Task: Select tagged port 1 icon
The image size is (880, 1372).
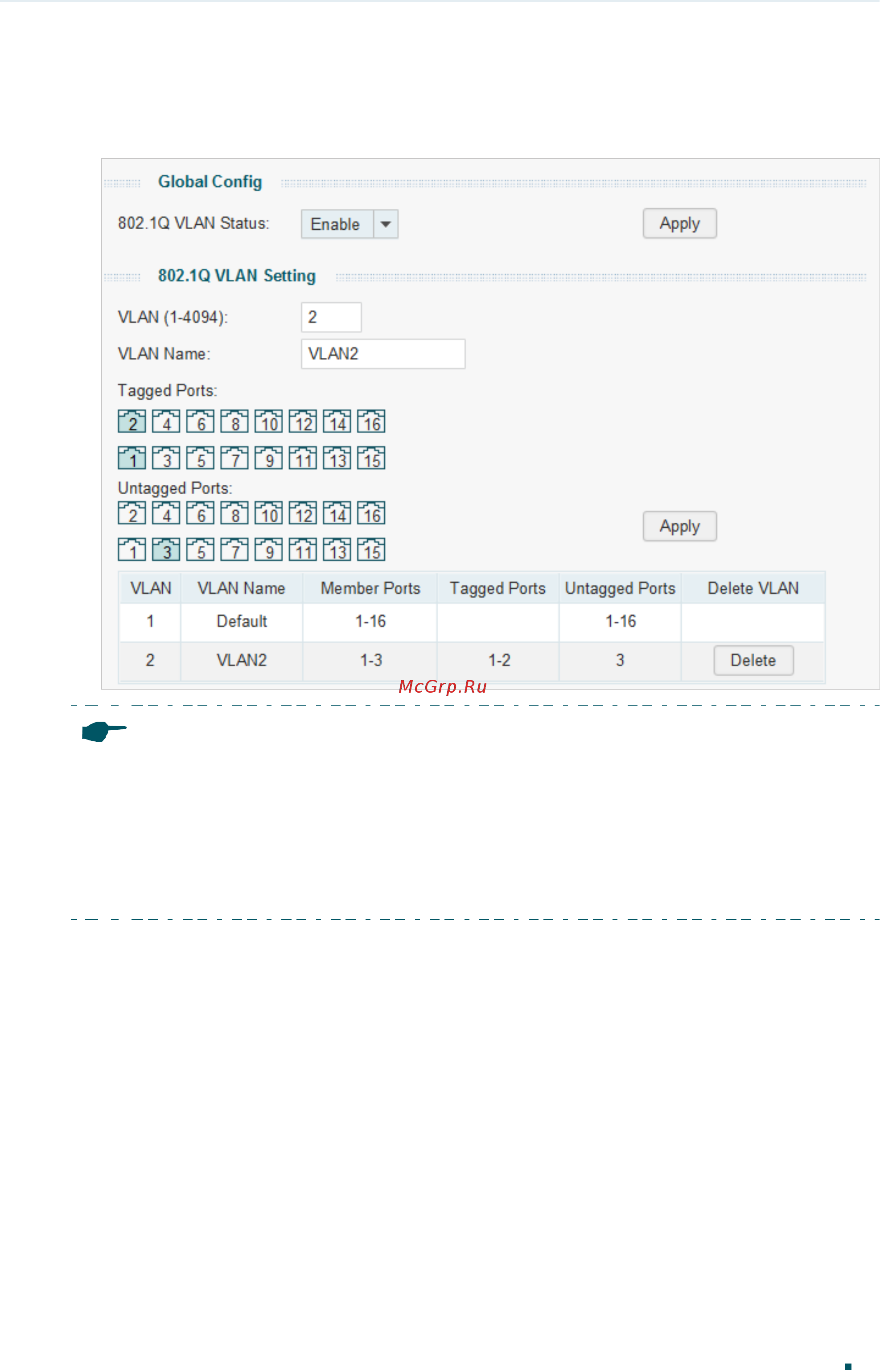Action: 132,458
